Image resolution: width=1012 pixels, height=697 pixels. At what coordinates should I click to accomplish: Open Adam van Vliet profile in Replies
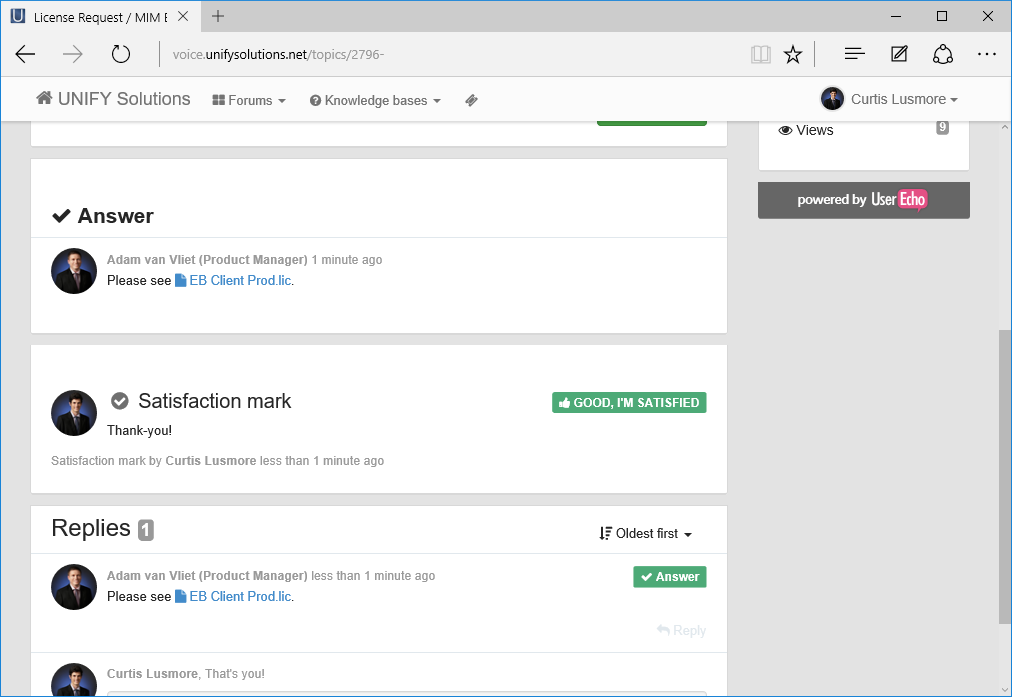tap(207, 576)
